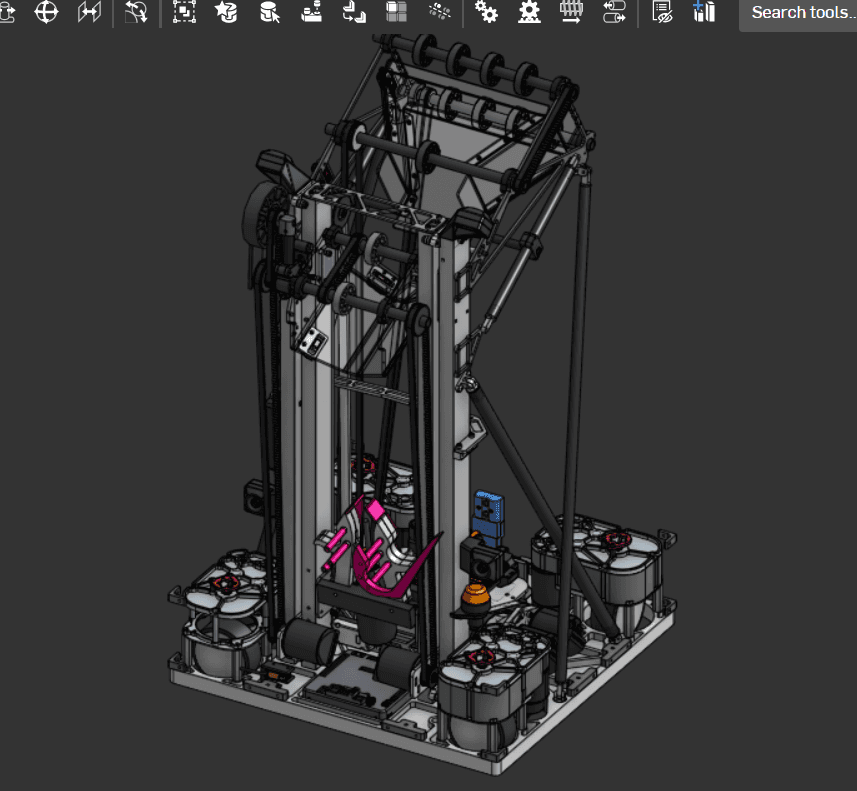Select the orange cylindrical part in model
The image size is (857, 791).
(474, 597)
